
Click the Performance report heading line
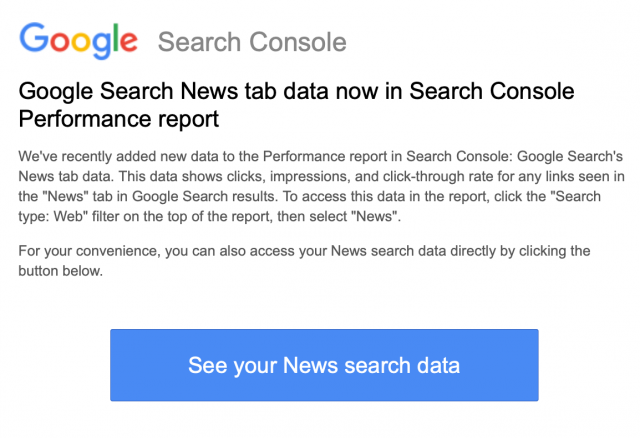pos(119,120)
